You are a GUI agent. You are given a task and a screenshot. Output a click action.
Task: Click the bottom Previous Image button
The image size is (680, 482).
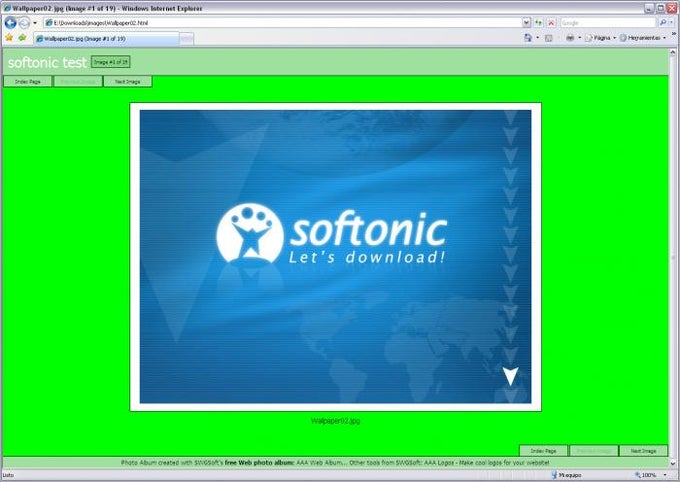coord(594,451)
